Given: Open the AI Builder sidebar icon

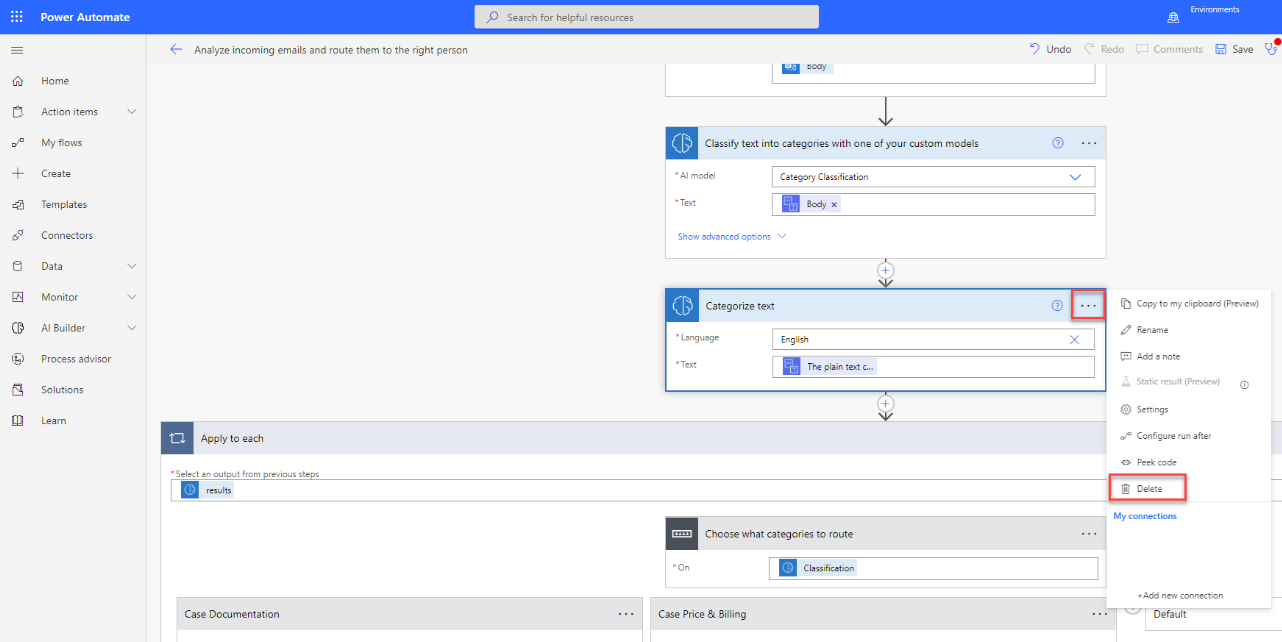Looking at the screenshot, I should click(x=16, y=327).
